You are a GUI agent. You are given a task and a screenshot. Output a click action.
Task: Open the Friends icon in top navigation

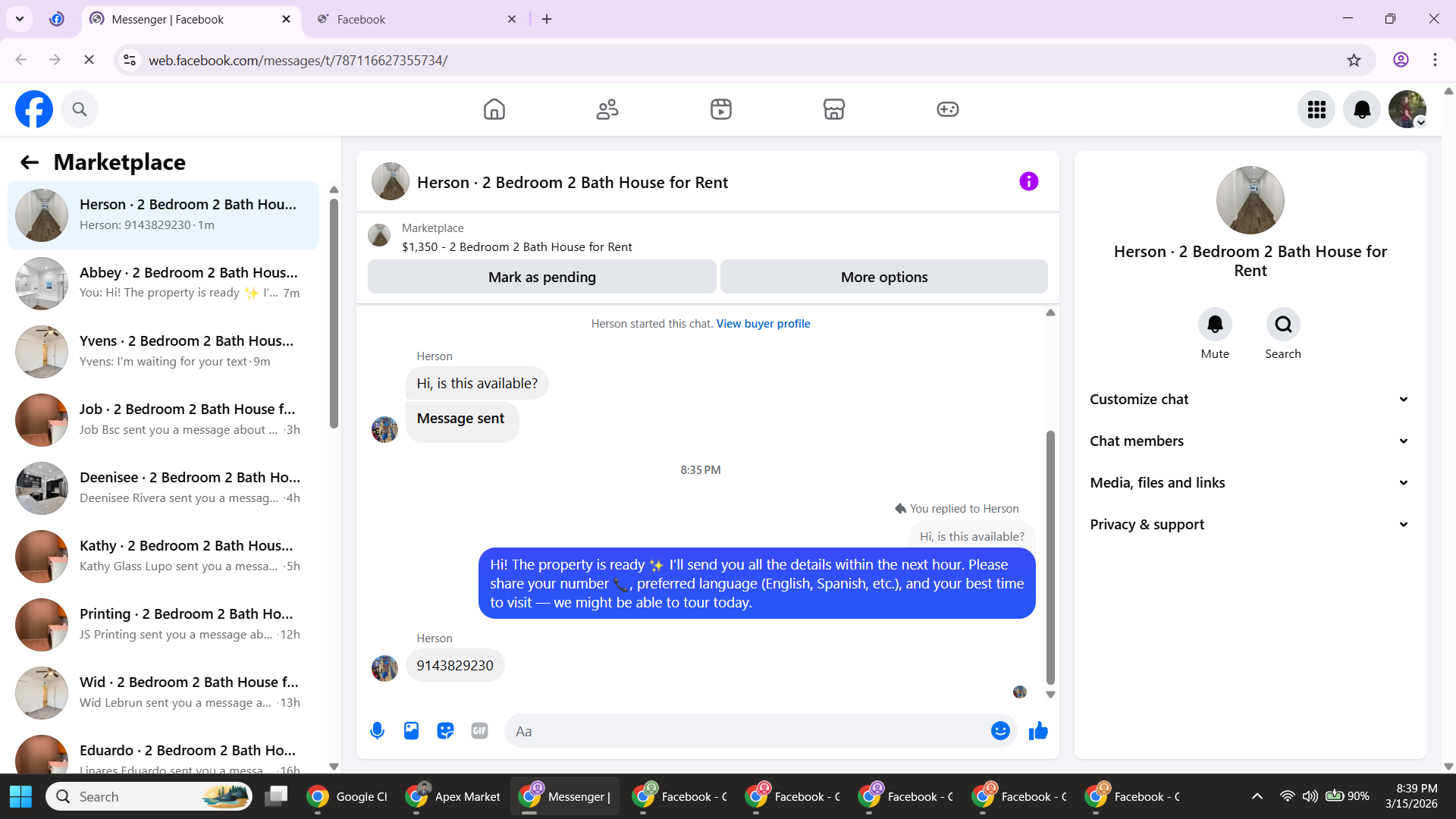pos(607,109)
